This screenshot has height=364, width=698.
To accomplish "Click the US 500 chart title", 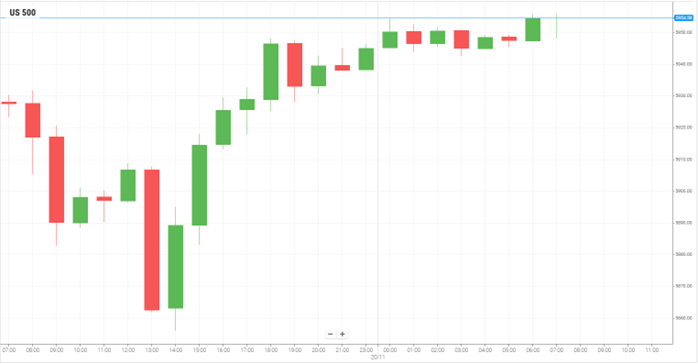I will 22,12.
